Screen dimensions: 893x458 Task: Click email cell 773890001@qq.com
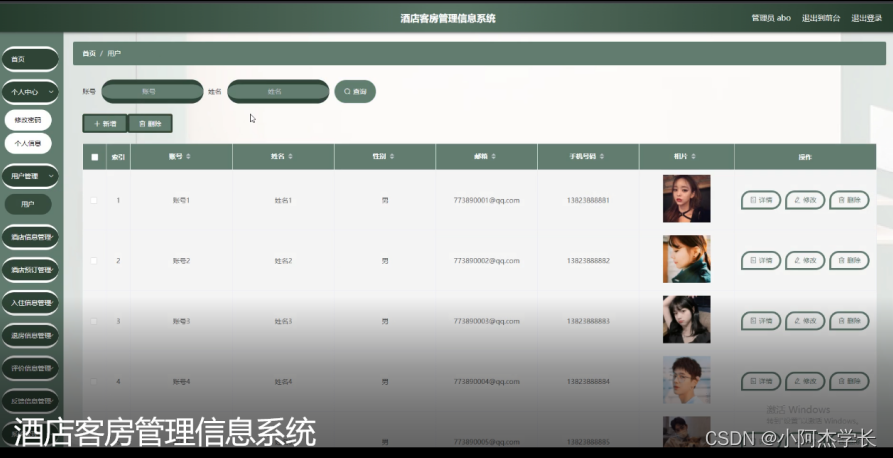(x=486, y=201)
